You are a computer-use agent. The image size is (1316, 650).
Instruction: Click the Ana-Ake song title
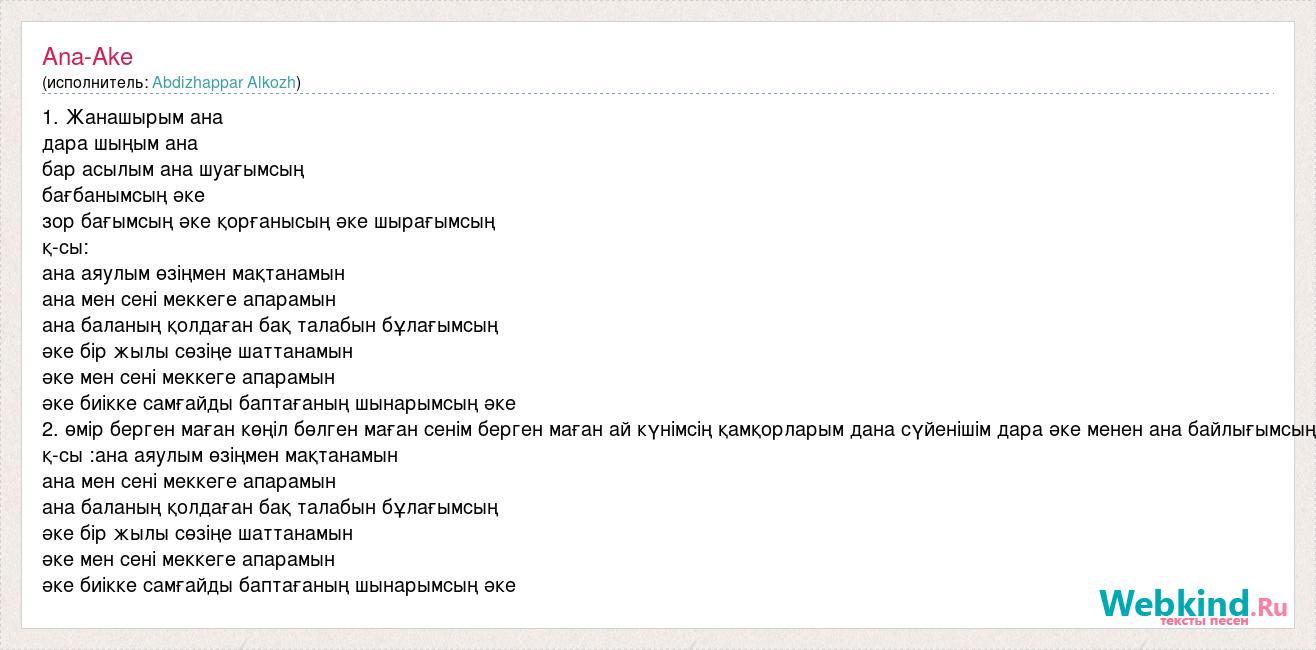[87, 57]
